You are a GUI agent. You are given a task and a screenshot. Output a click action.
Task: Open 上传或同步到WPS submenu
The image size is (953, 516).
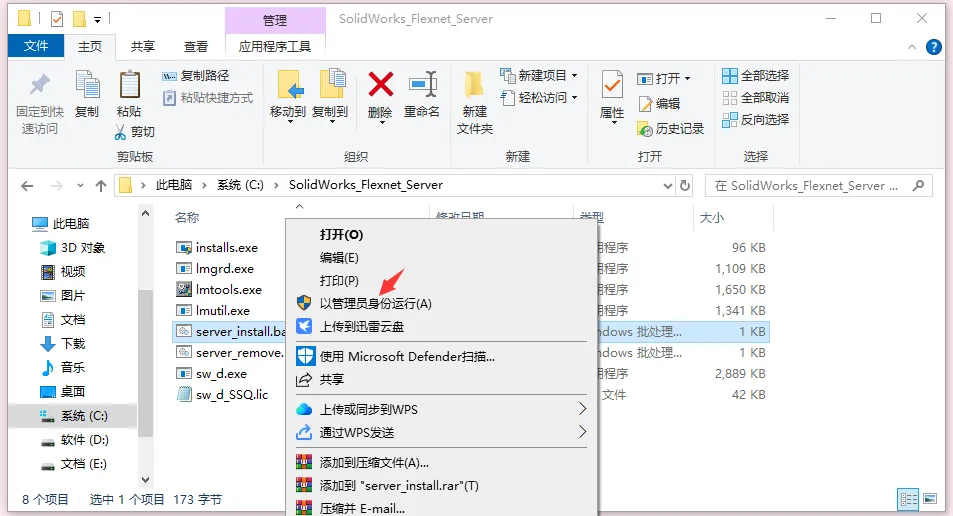(441, 410)
